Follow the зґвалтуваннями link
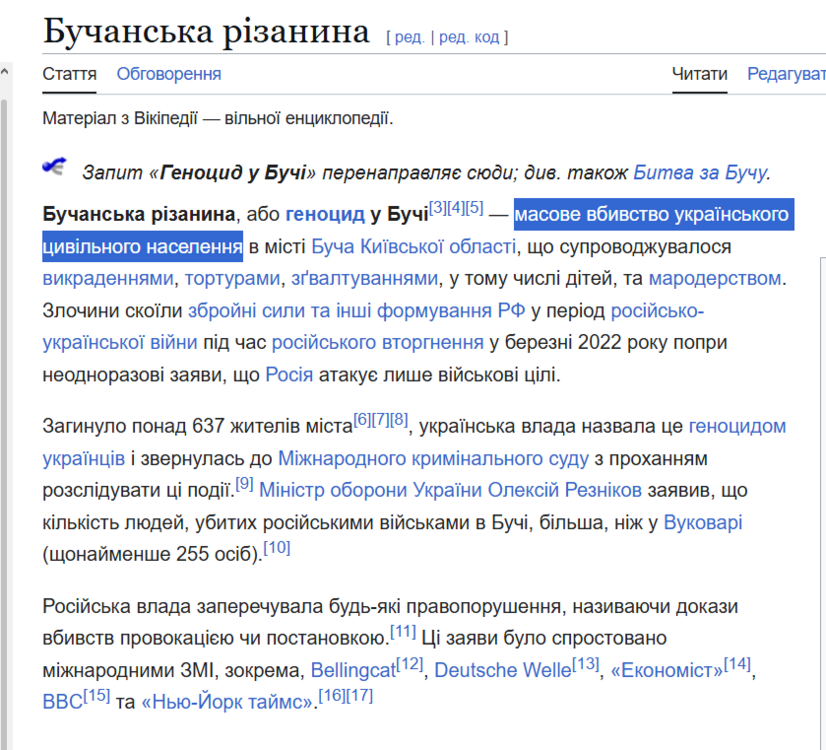The image size is (826, 750). click(365, 278)
